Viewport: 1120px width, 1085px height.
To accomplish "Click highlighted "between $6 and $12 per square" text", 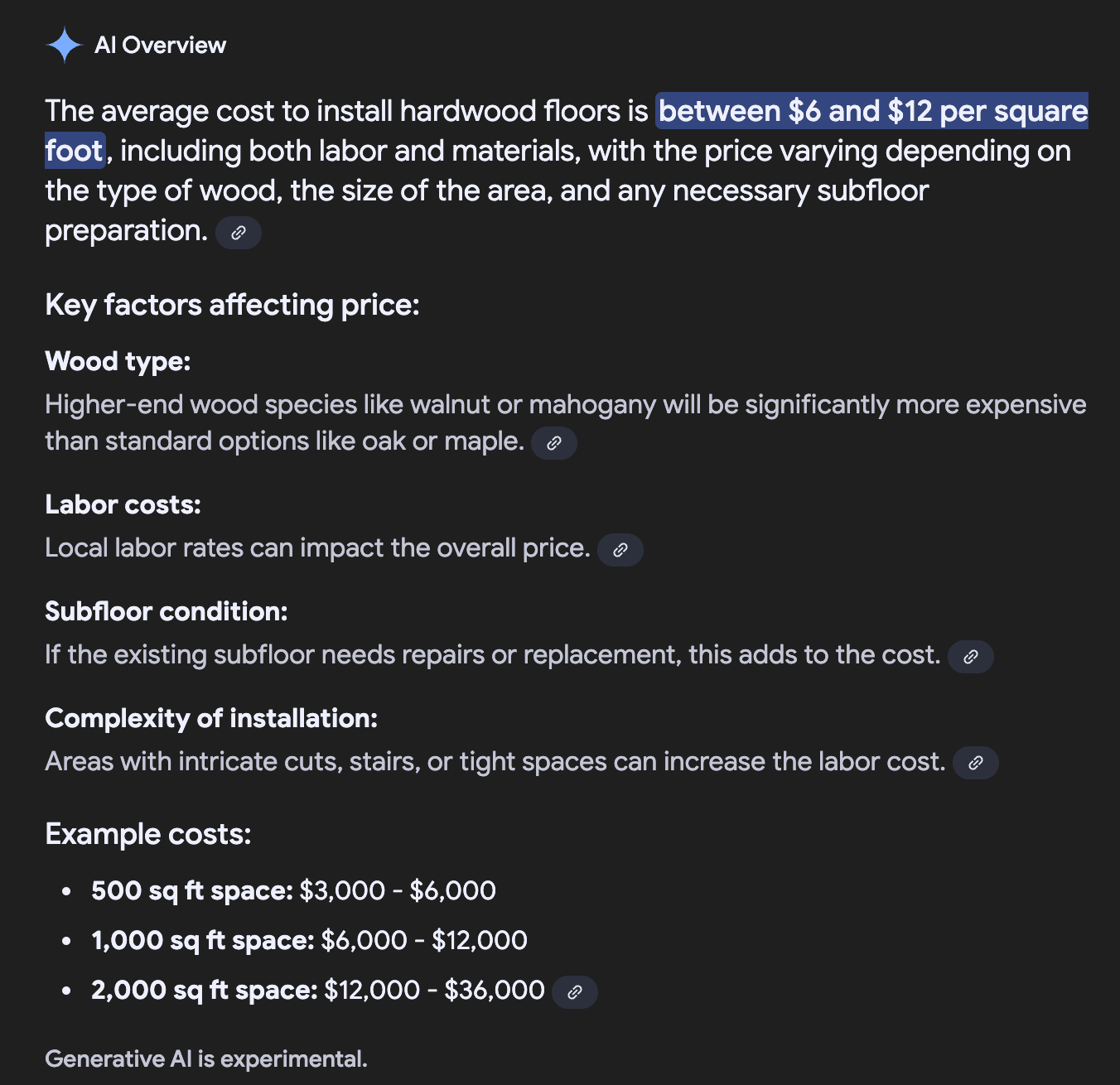I will click(872, 111).
